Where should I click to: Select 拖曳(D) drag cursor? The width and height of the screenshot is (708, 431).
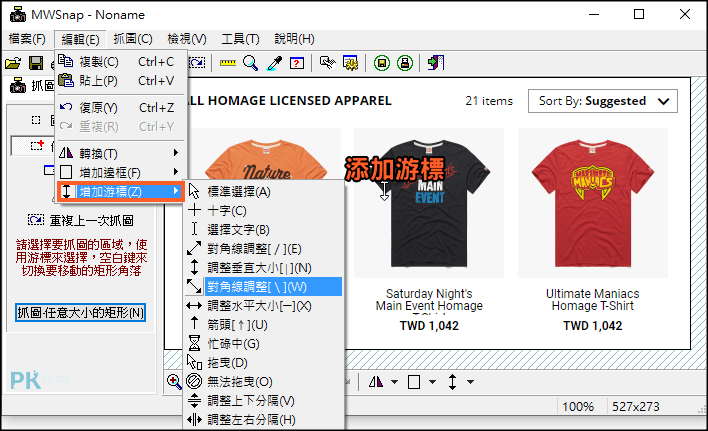point(264,362)
